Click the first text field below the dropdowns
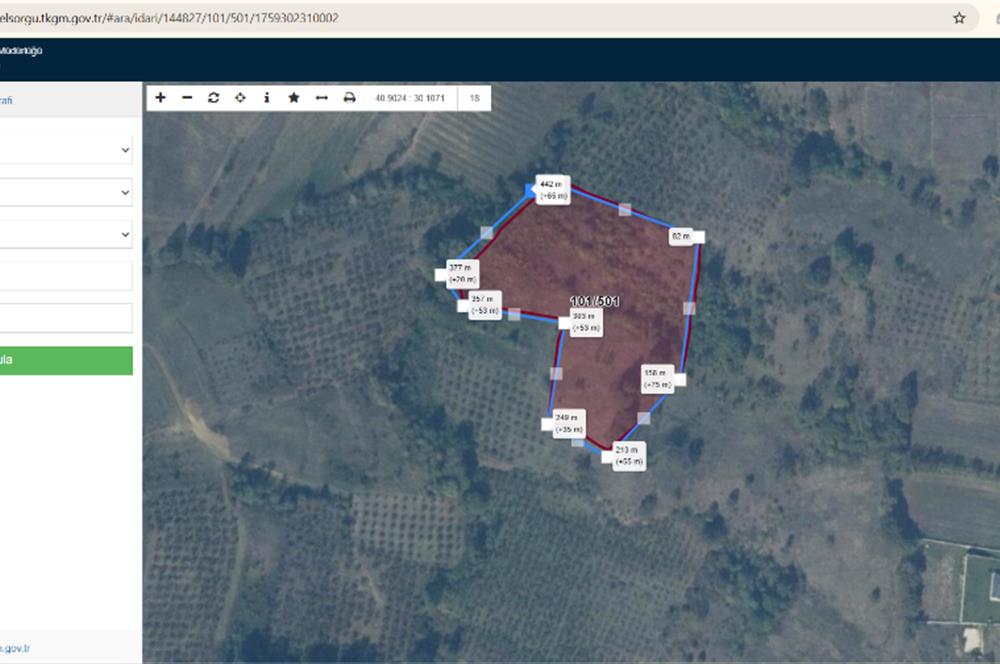 click(x=66, y=276)
